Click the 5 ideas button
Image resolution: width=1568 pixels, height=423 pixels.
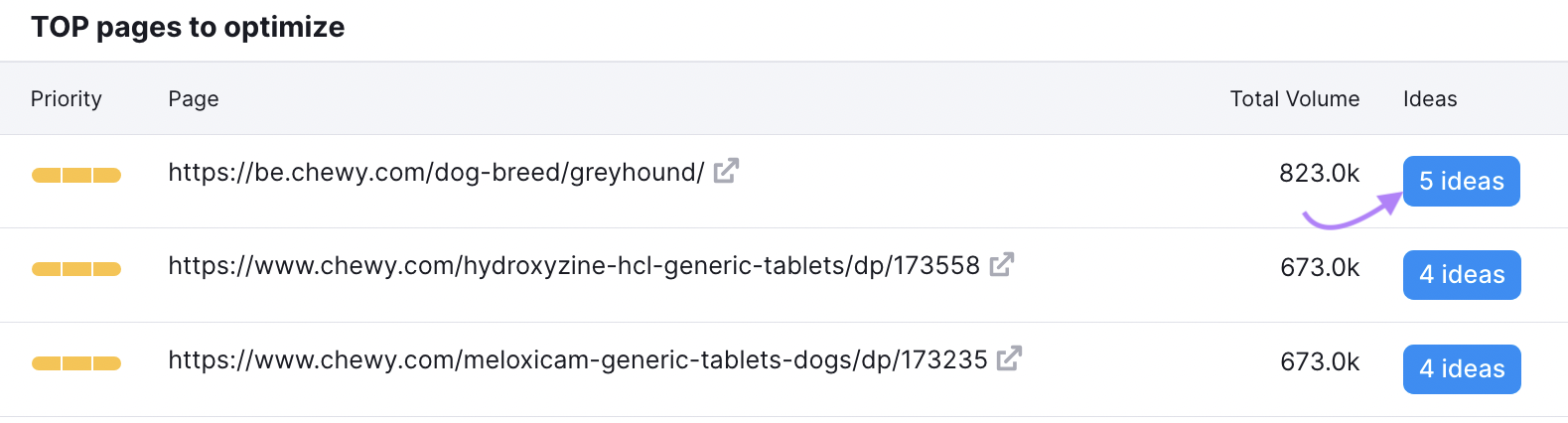point(1461,181)
